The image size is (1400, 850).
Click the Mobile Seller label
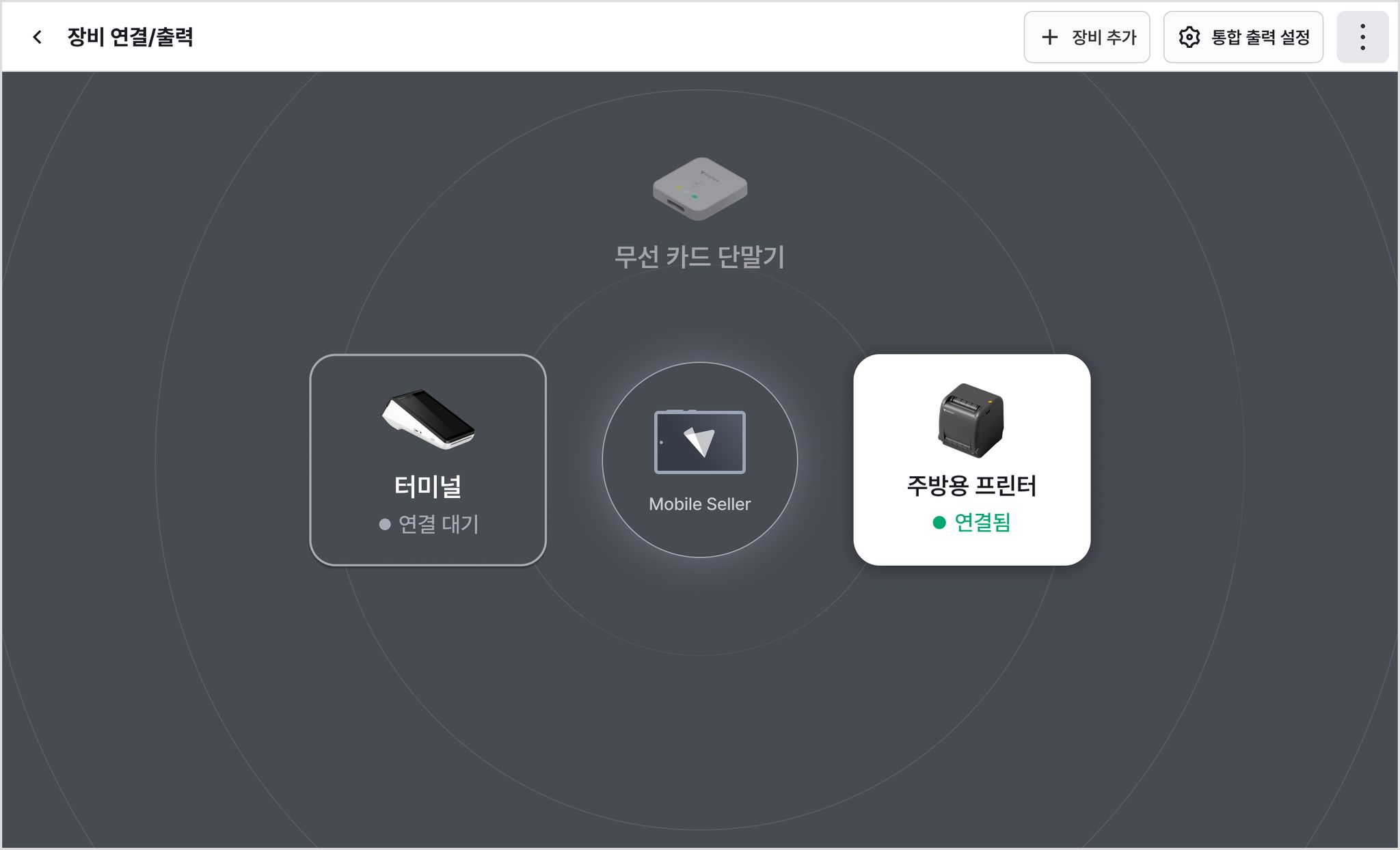pyautogui.click(x=700, y=504)
